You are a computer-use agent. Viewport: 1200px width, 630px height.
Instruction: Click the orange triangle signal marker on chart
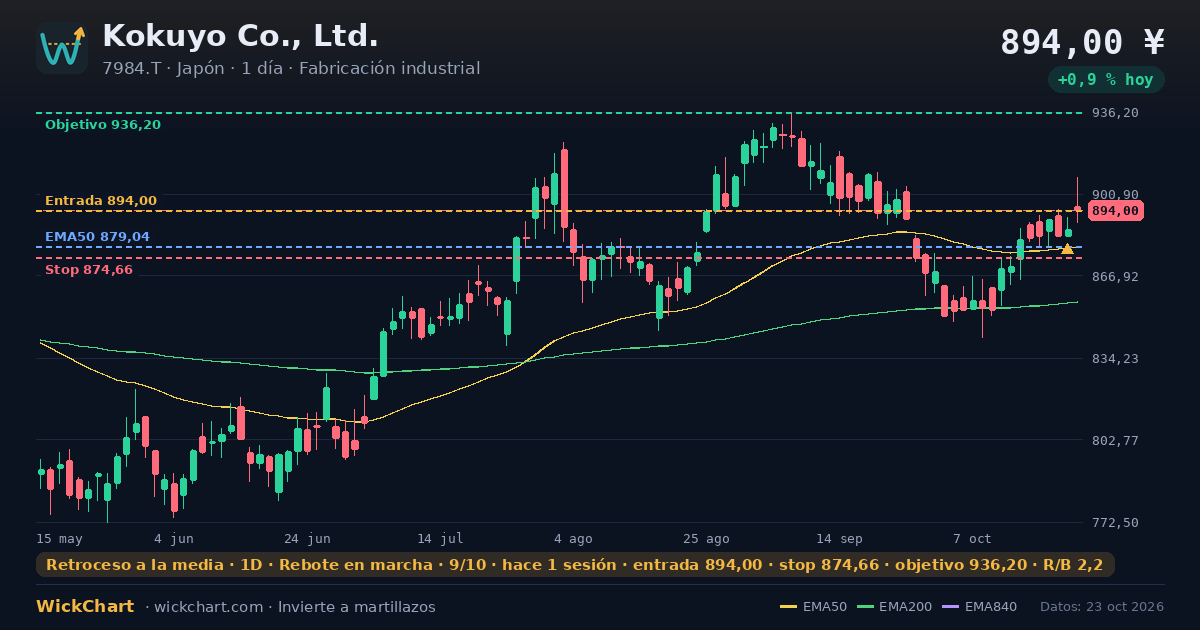(1067, 248)
